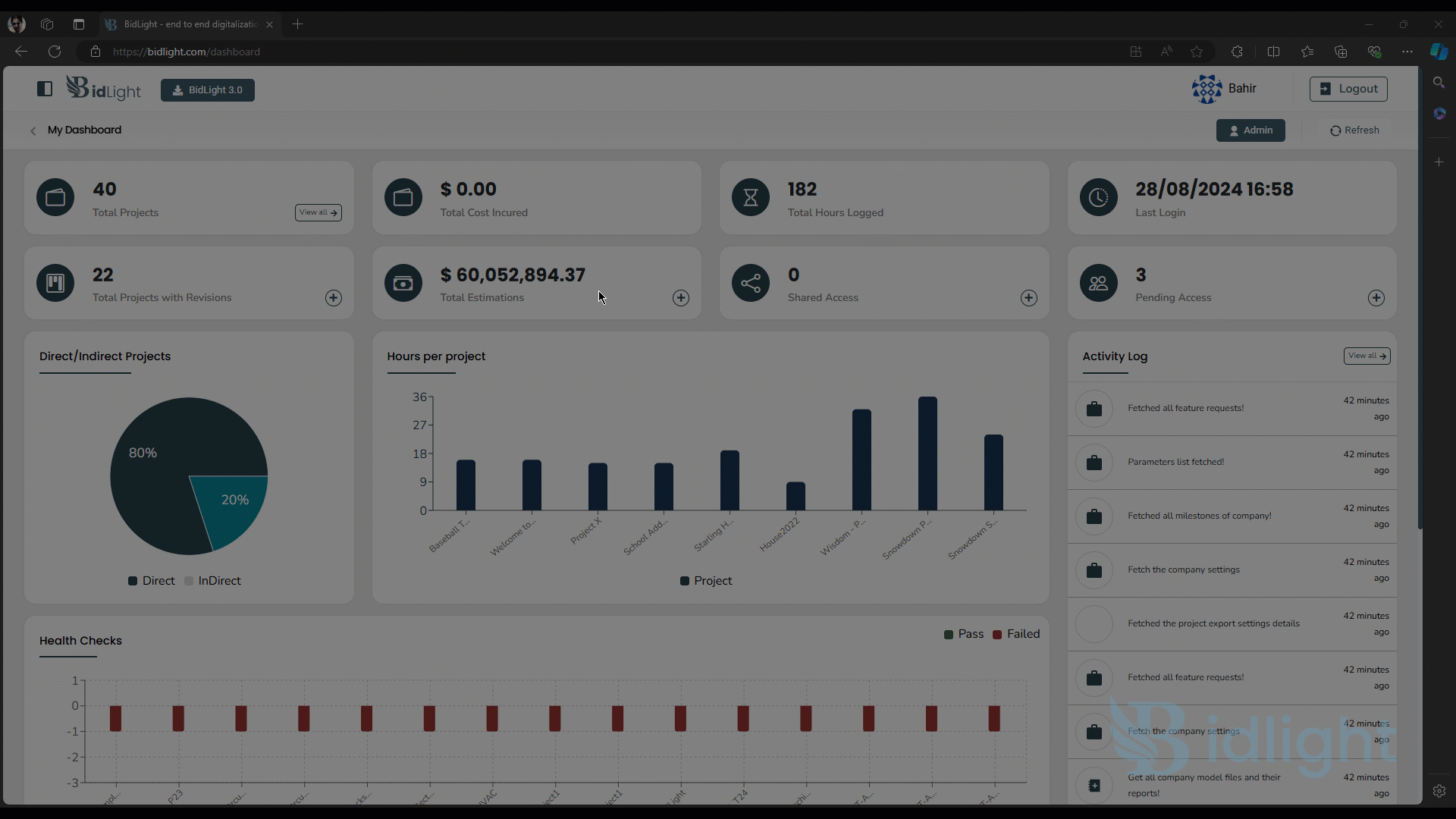Click the Total Projects briefcase icon
The height and width of the screenshot is (819, 1456).
[56, 196]
